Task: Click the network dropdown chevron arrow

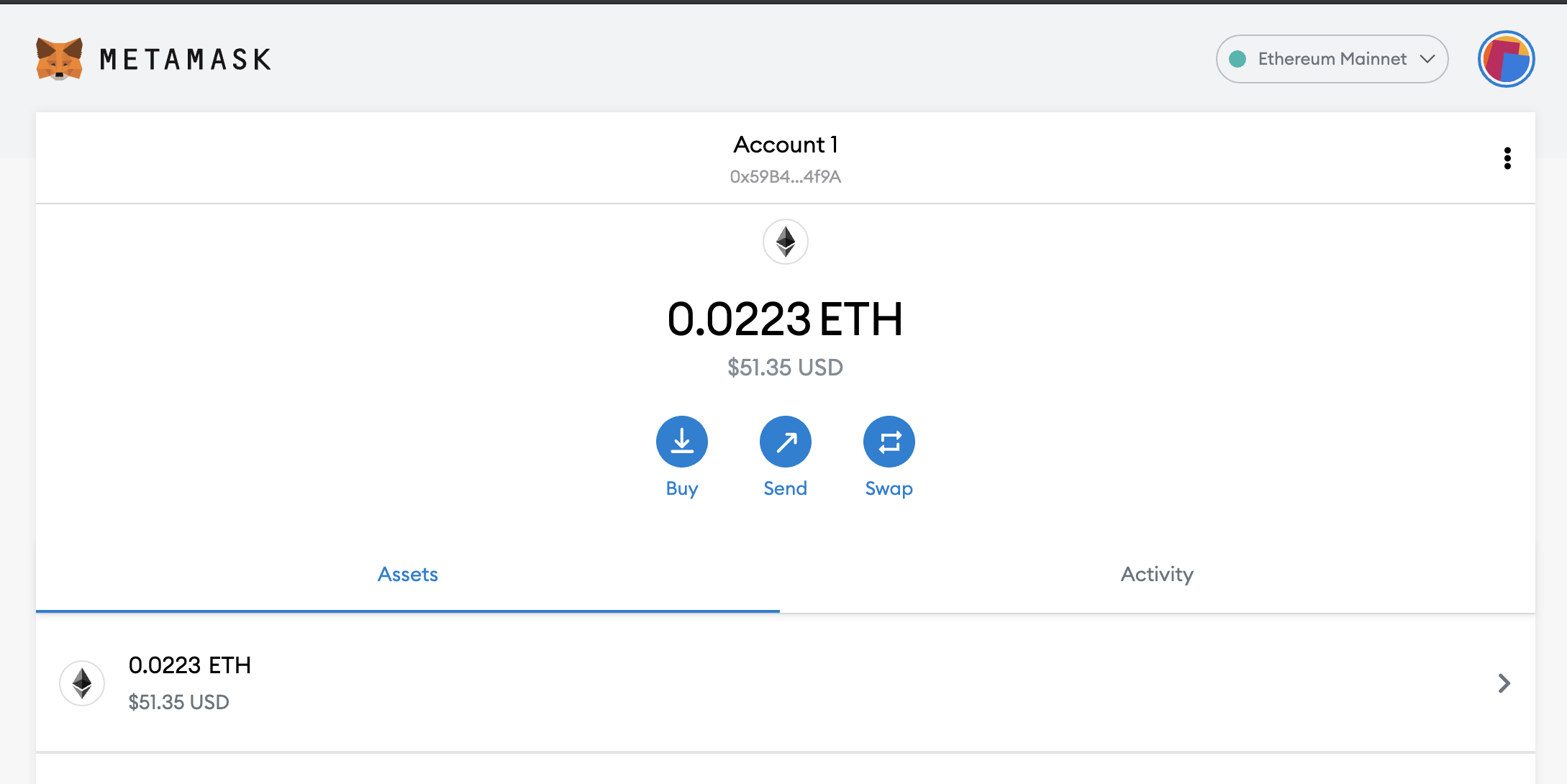Action: (1427, 59)
